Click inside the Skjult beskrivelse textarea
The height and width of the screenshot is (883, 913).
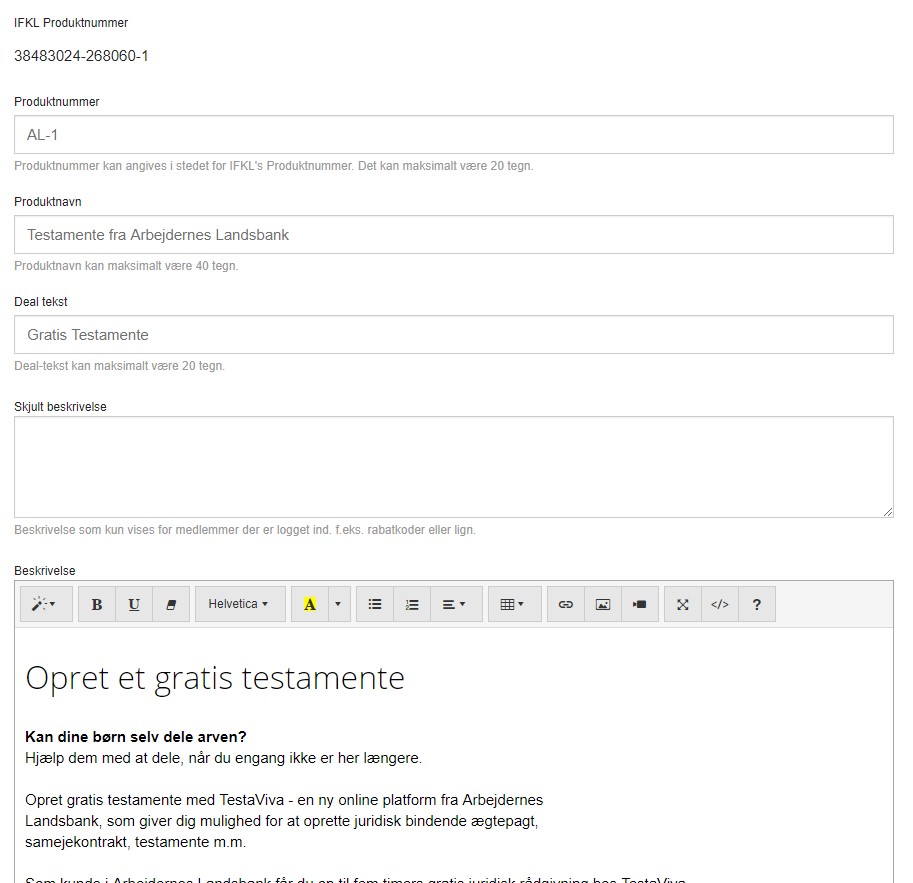click(454, 467)
